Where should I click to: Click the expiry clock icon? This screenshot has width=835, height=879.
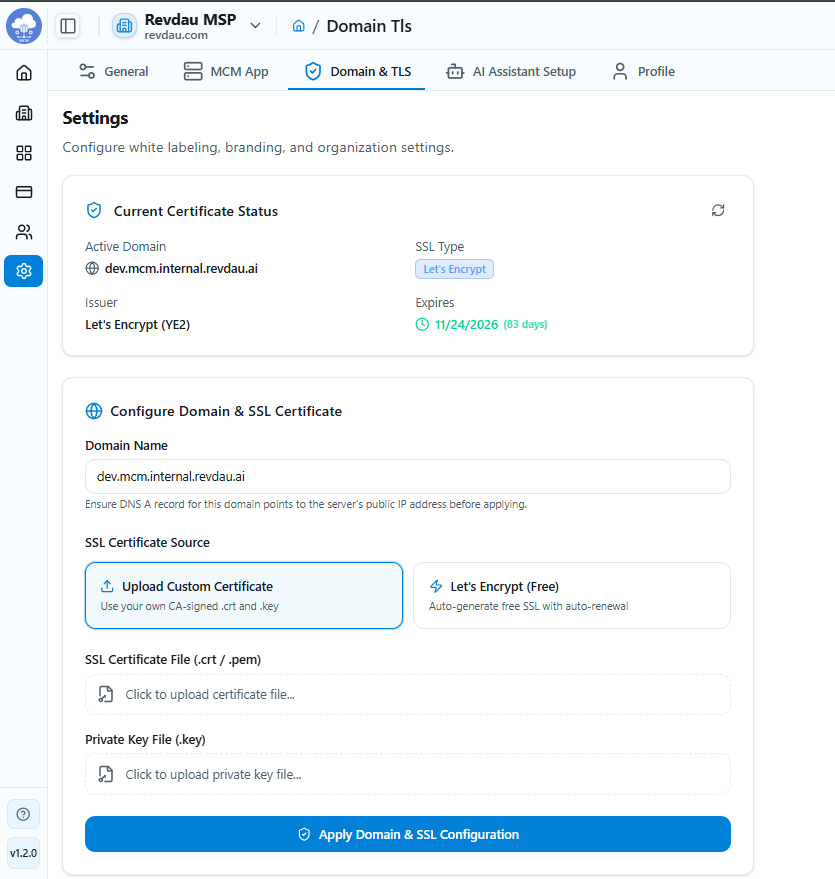point(422,325)
